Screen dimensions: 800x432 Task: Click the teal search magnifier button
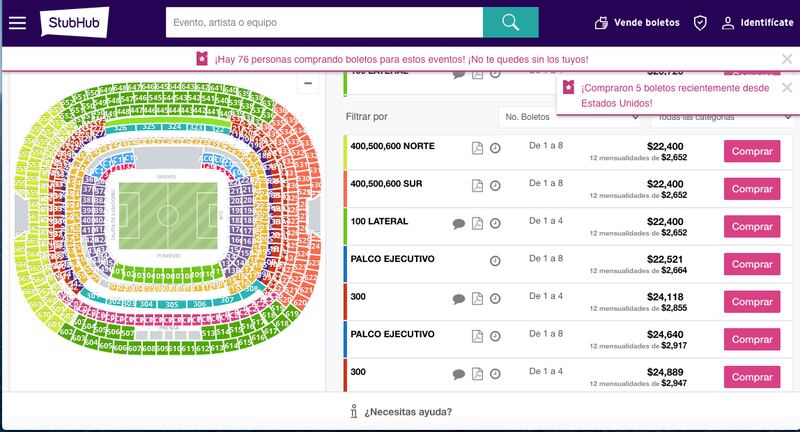pyautogui.click(x=510, y=22)
